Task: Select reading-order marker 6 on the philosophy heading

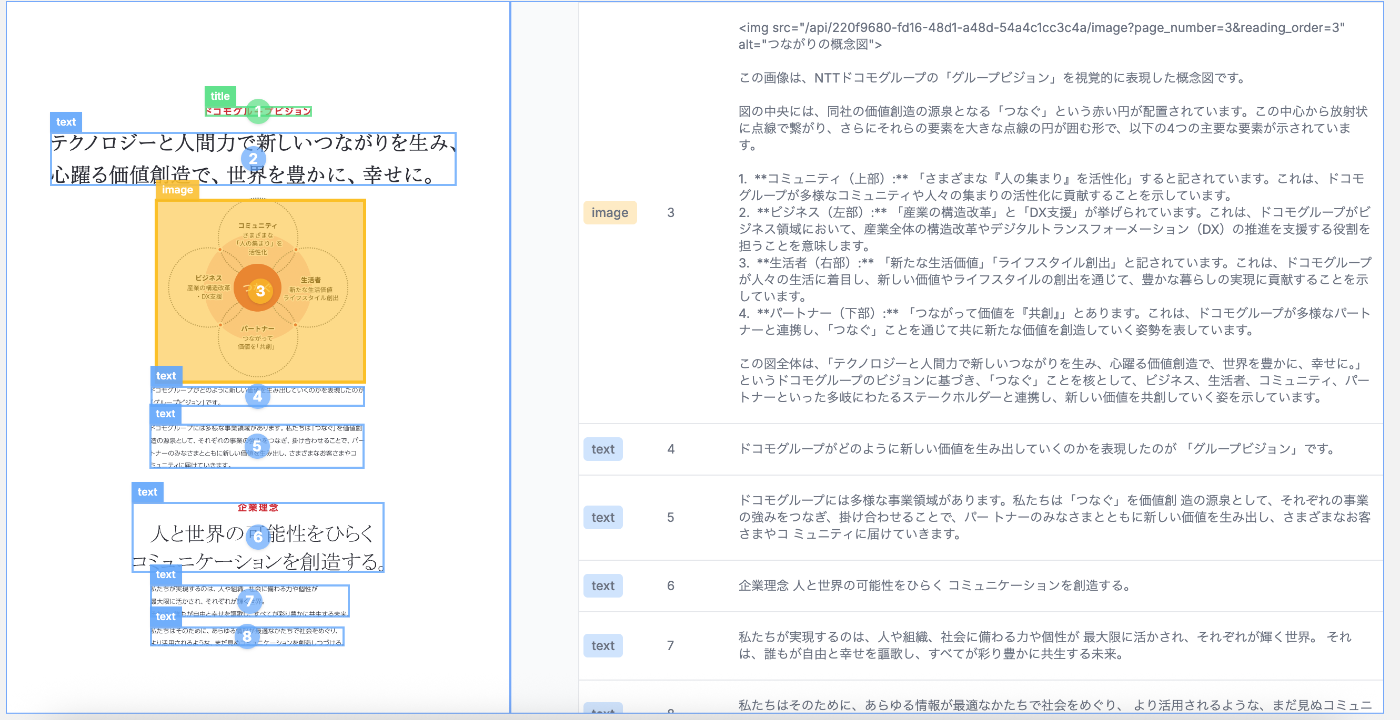Action: 257,537
